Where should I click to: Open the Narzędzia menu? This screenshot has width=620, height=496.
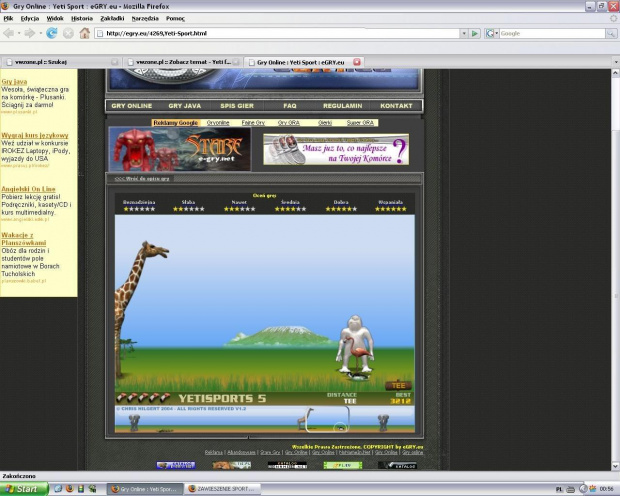145,18
